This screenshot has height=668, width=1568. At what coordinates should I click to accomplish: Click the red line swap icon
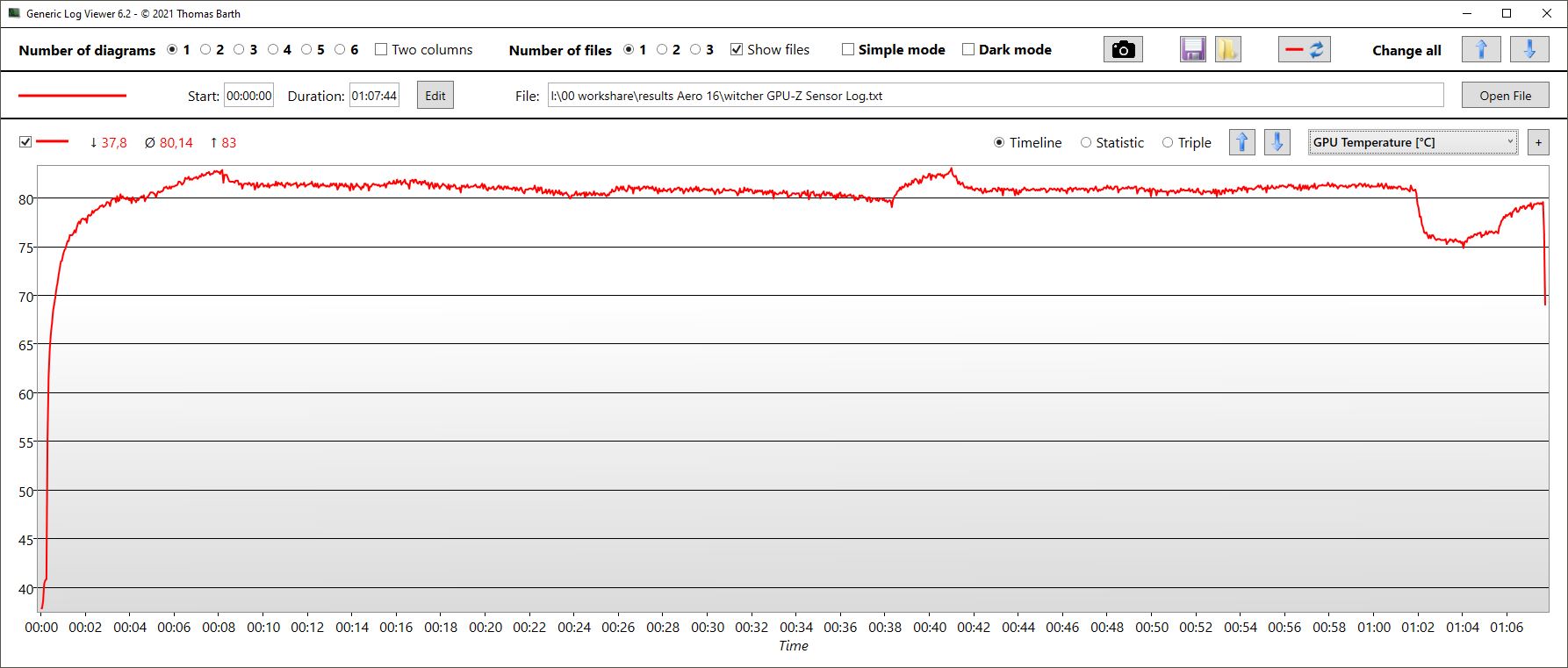[1305, 49]
